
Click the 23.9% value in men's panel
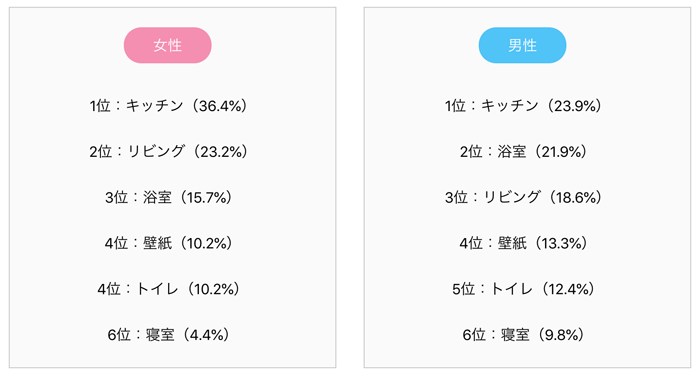click(x=573, y=106)
